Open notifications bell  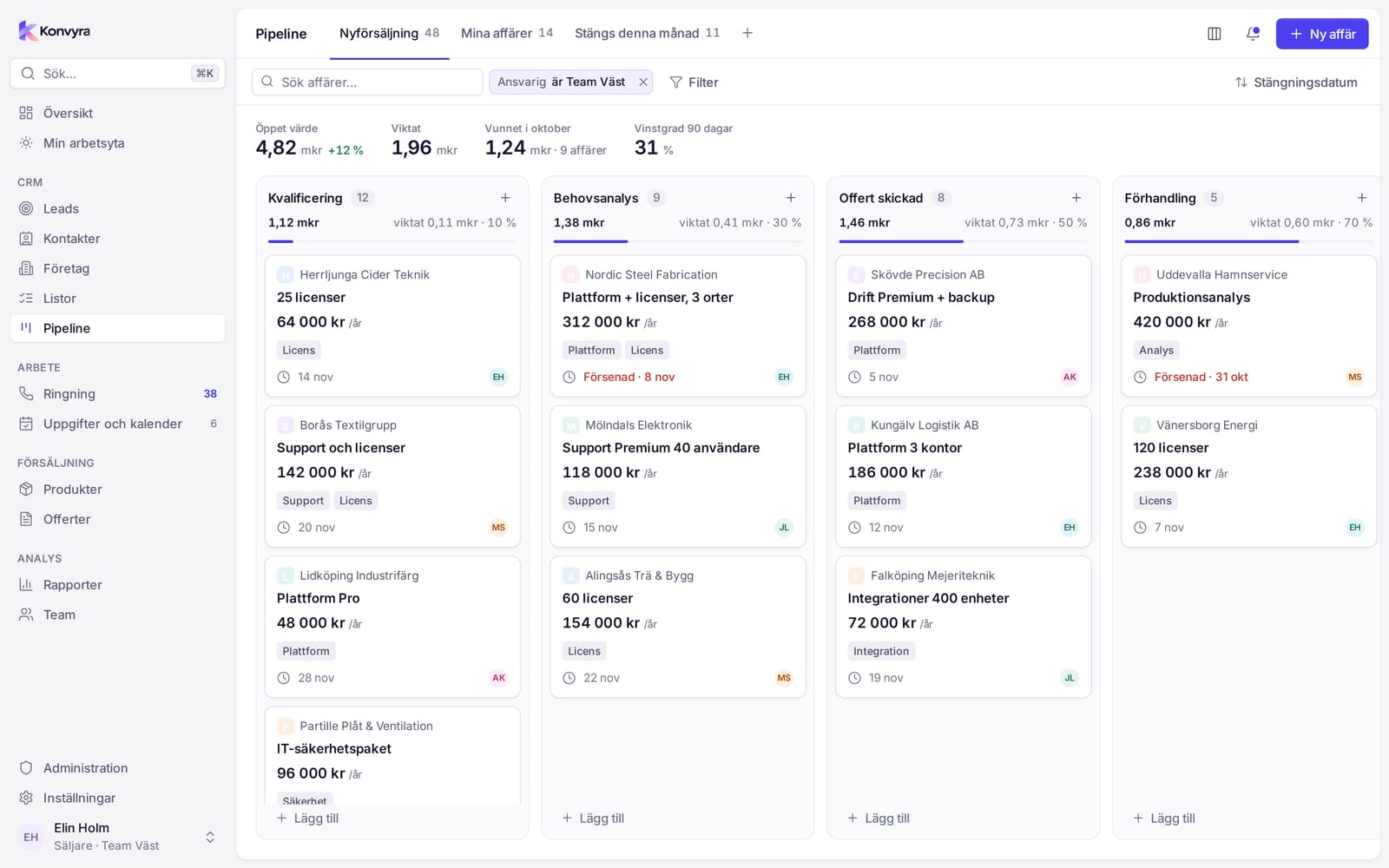pyautogui.click(x=1253, y=34)
